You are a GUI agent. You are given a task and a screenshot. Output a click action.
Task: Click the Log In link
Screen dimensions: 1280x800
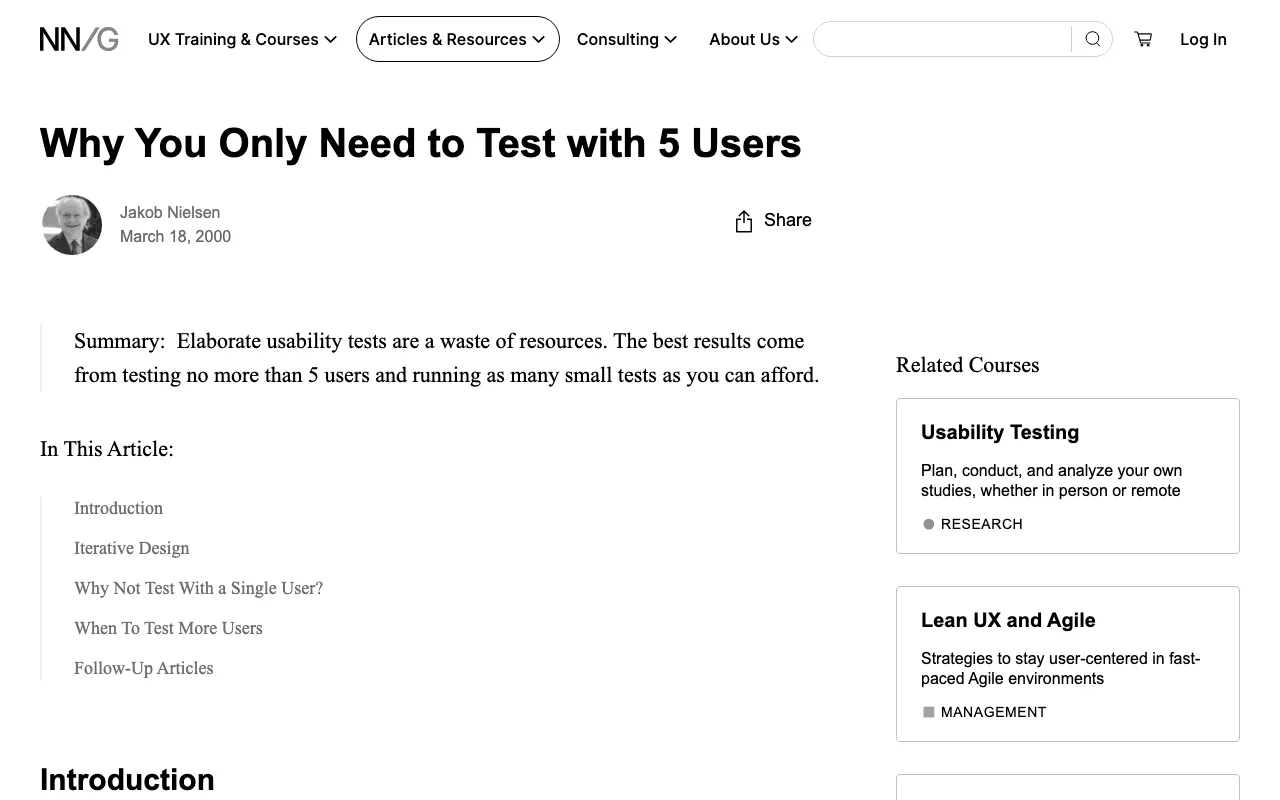click(x=1203, y=39)
